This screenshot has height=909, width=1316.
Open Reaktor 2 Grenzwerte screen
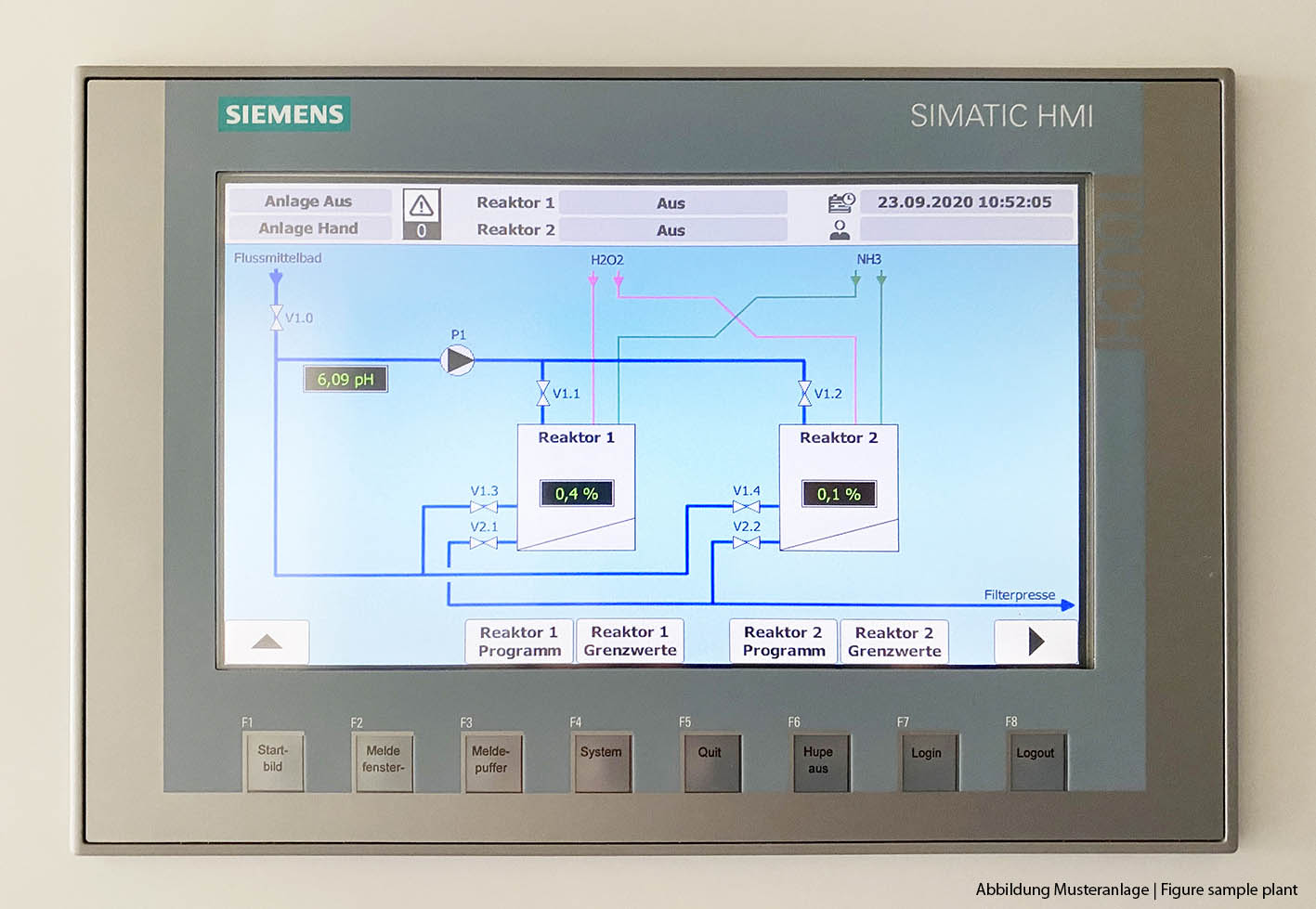893,642
